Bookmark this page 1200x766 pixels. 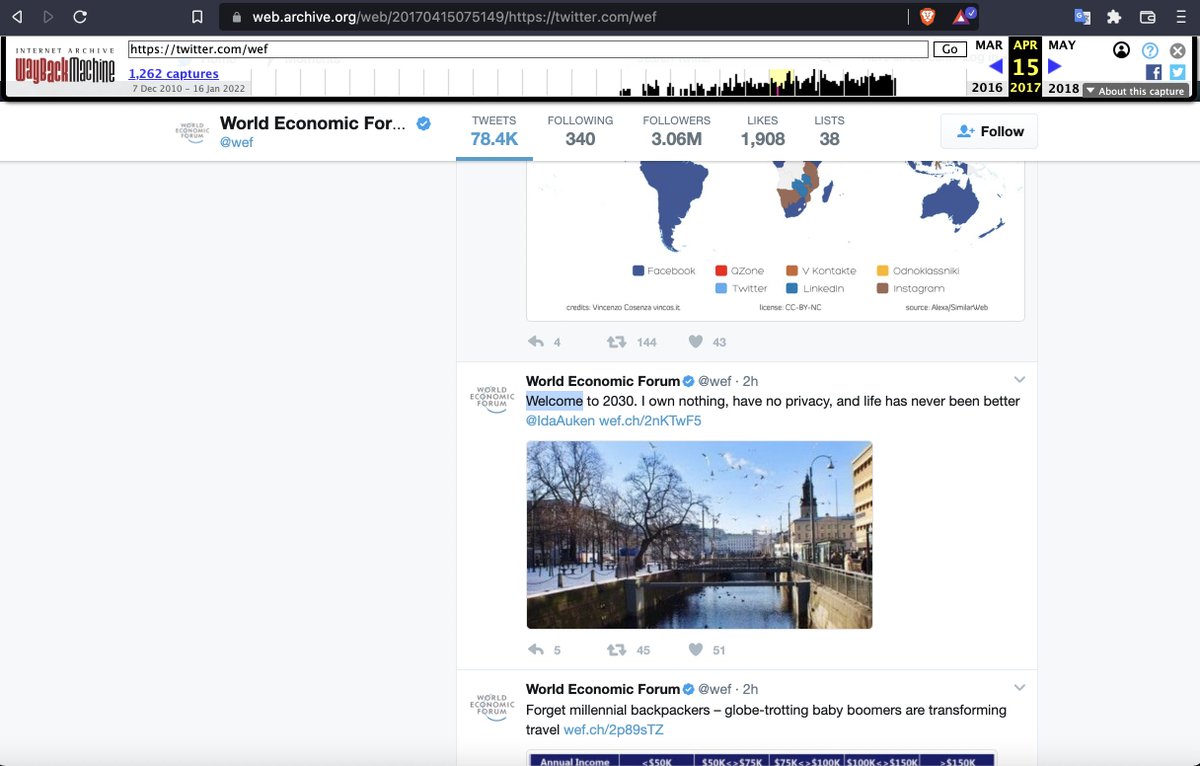(197, 17)
